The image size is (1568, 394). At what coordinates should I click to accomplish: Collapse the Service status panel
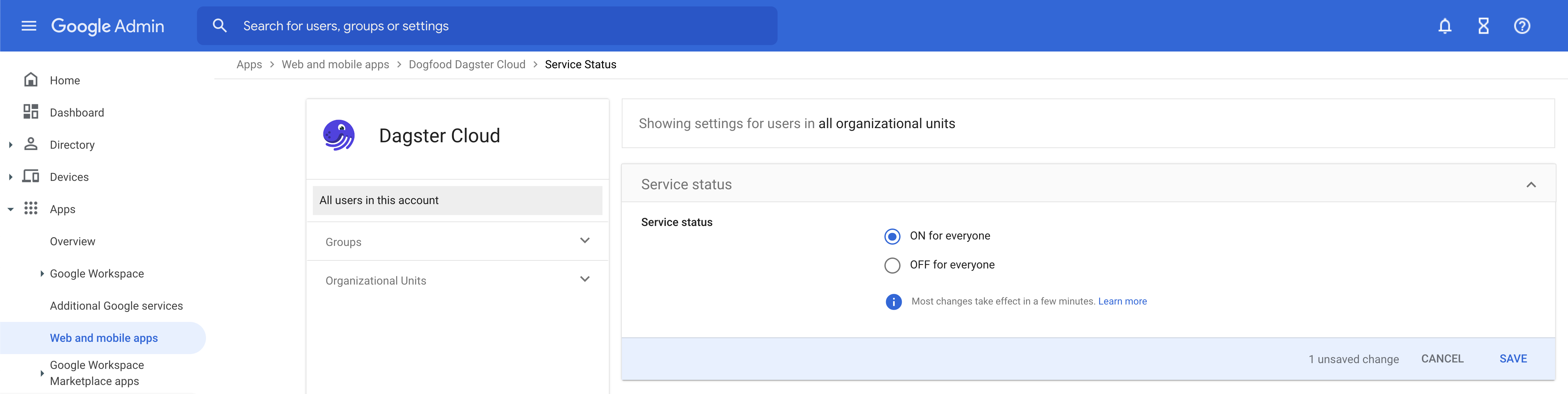pyautogui.click(x=1532, y=184)
